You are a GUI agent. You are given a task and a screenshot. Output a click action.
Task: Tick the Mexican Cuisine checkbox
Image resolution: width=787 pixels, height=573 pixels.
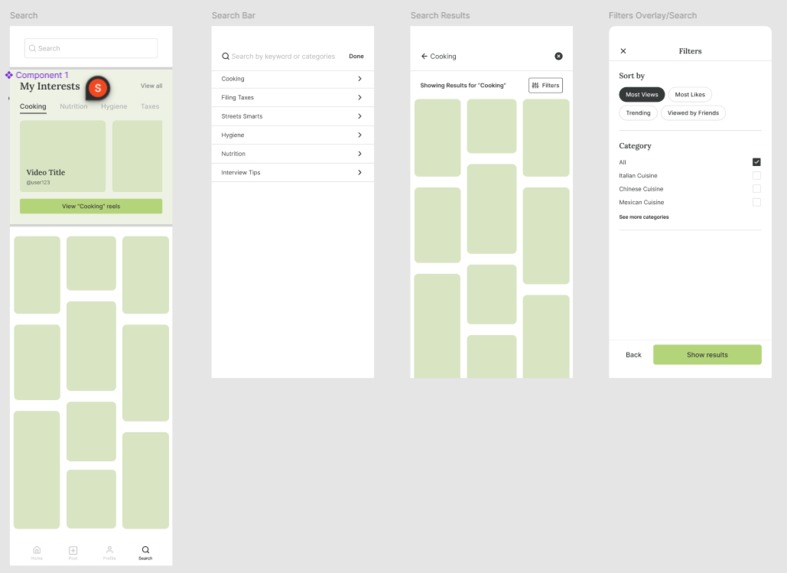(756, 202)
